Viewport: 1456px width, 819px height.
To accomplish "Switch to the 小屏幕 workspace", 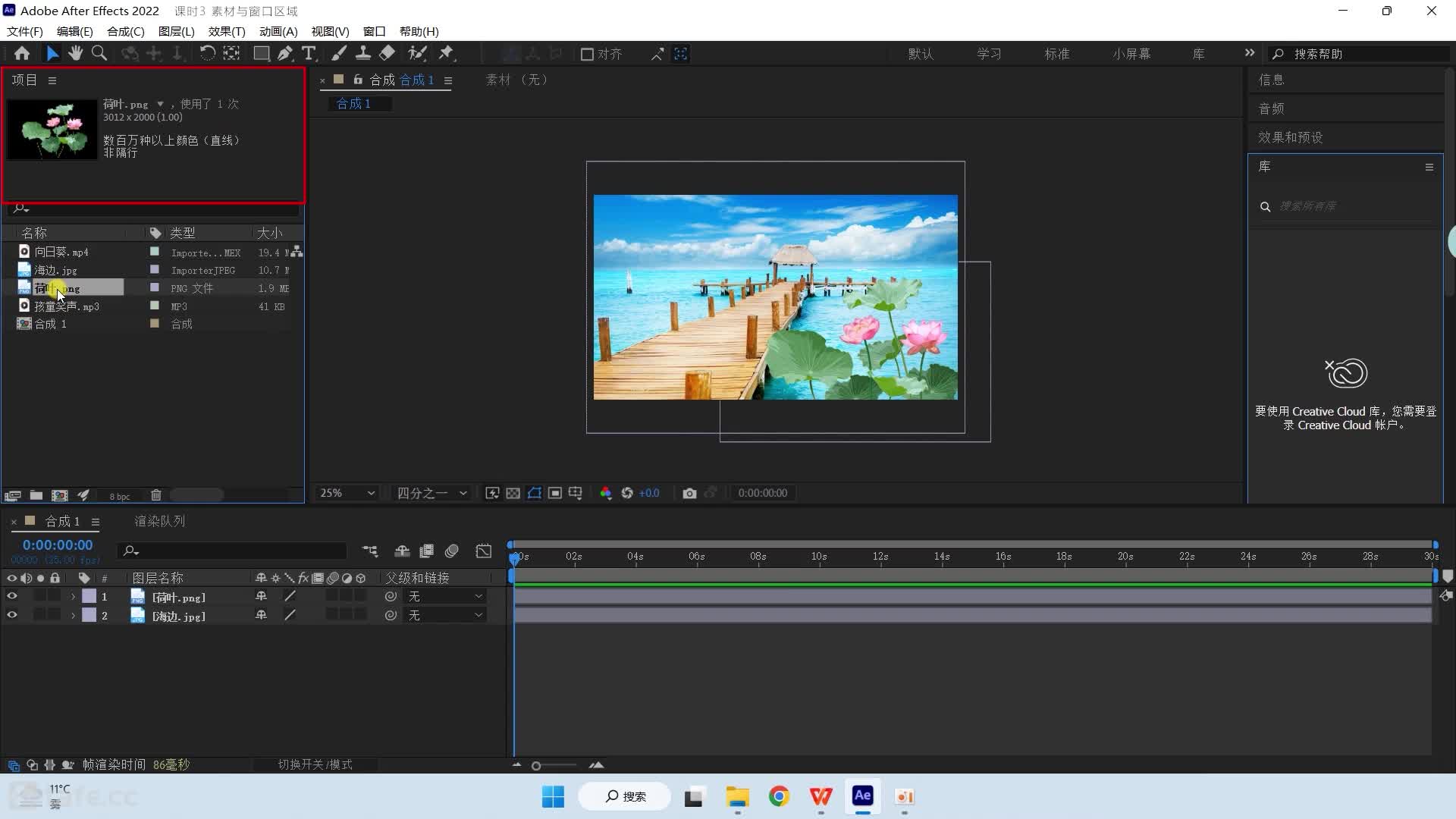I will [1131, 54].
